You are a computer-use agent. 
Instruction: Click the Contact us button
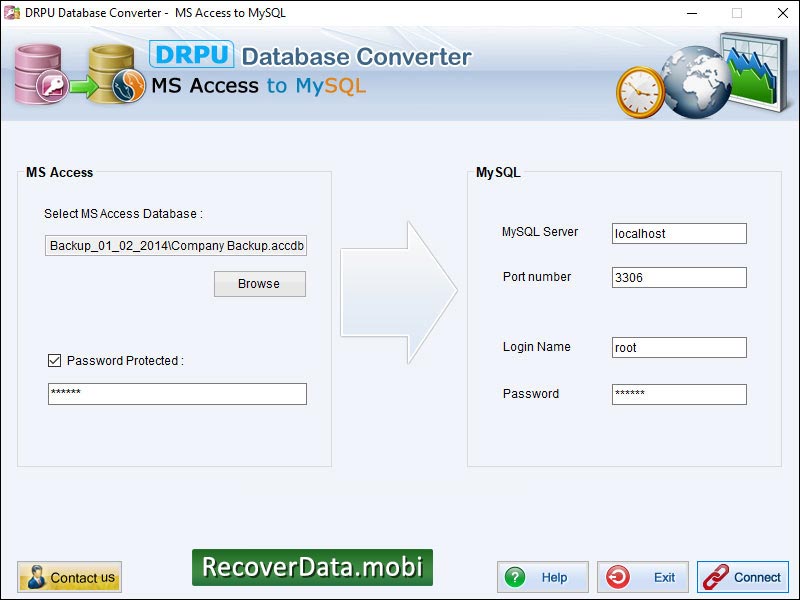[x=69, y=577]
